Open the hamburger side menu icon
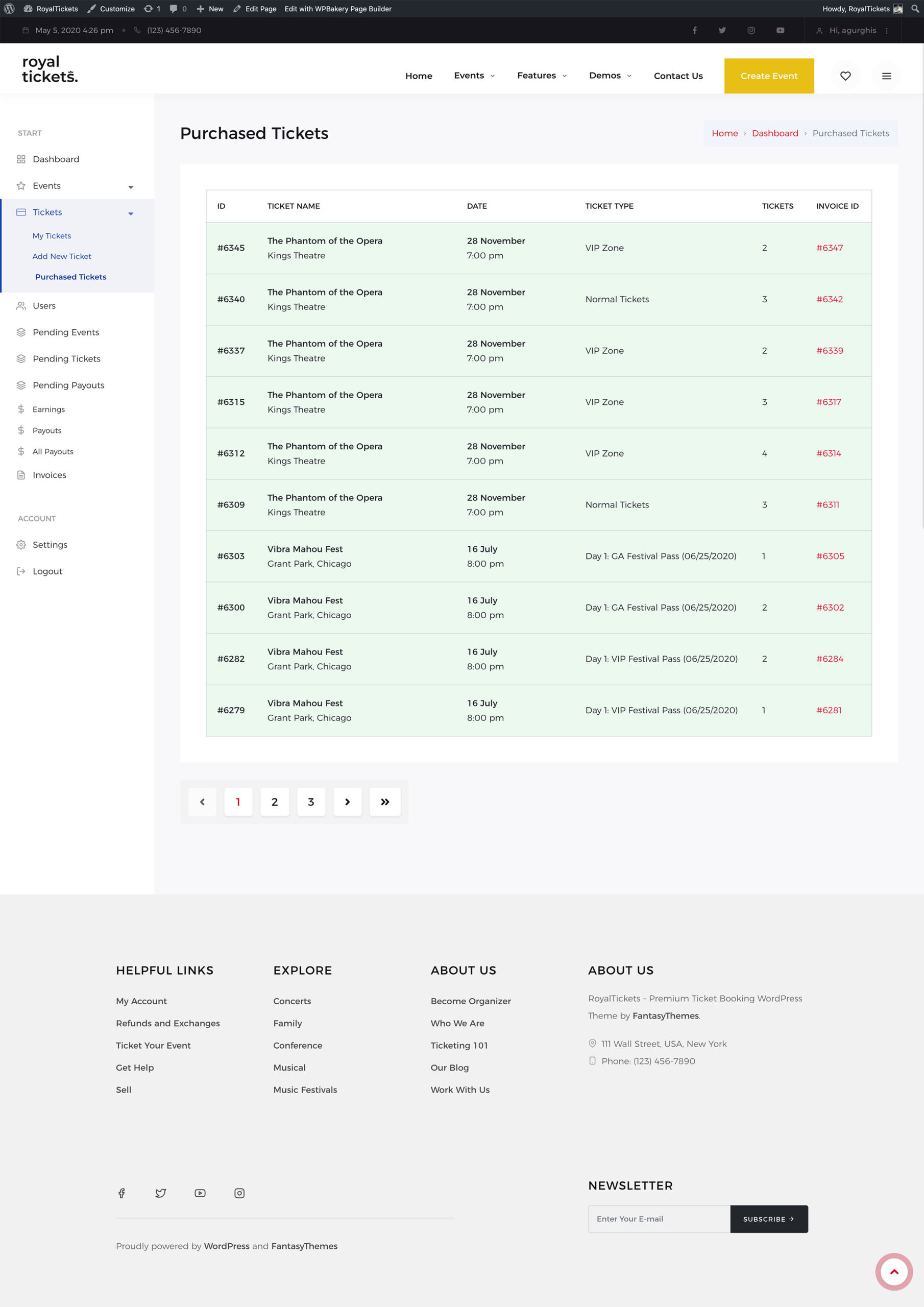 (x=886, y=76)
